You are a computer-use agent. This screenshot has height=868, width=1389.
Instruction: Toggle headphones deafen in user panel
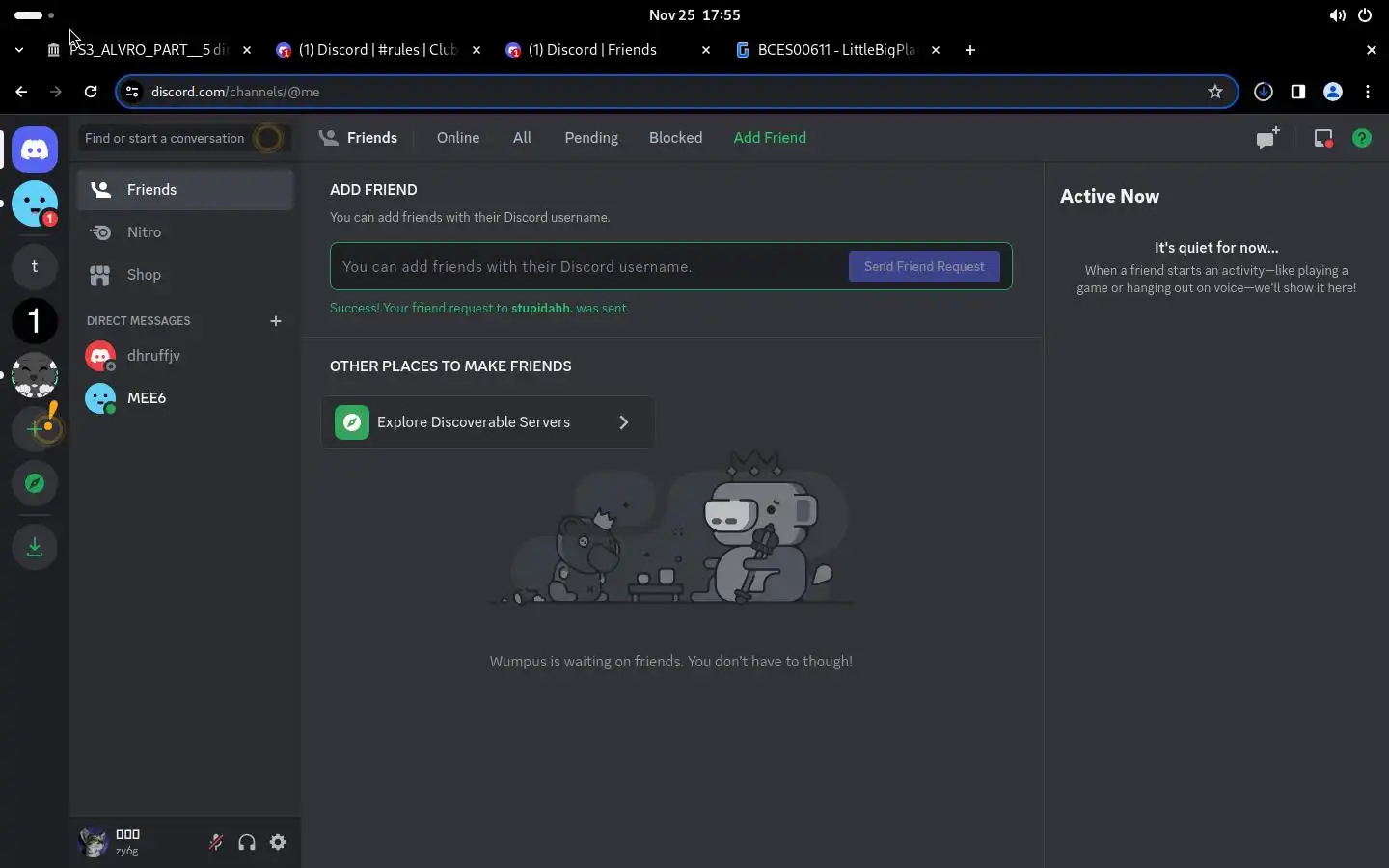[x=247, y=842]
